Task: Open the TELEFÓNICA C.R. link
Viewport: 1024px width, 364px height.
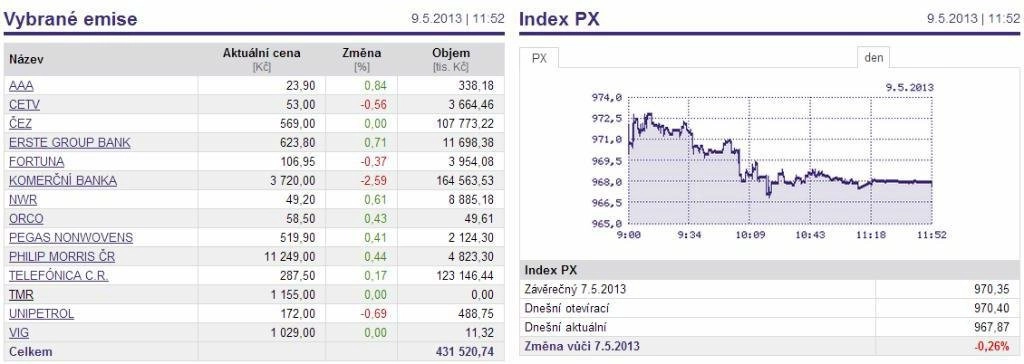Action: tap(59, 276)
